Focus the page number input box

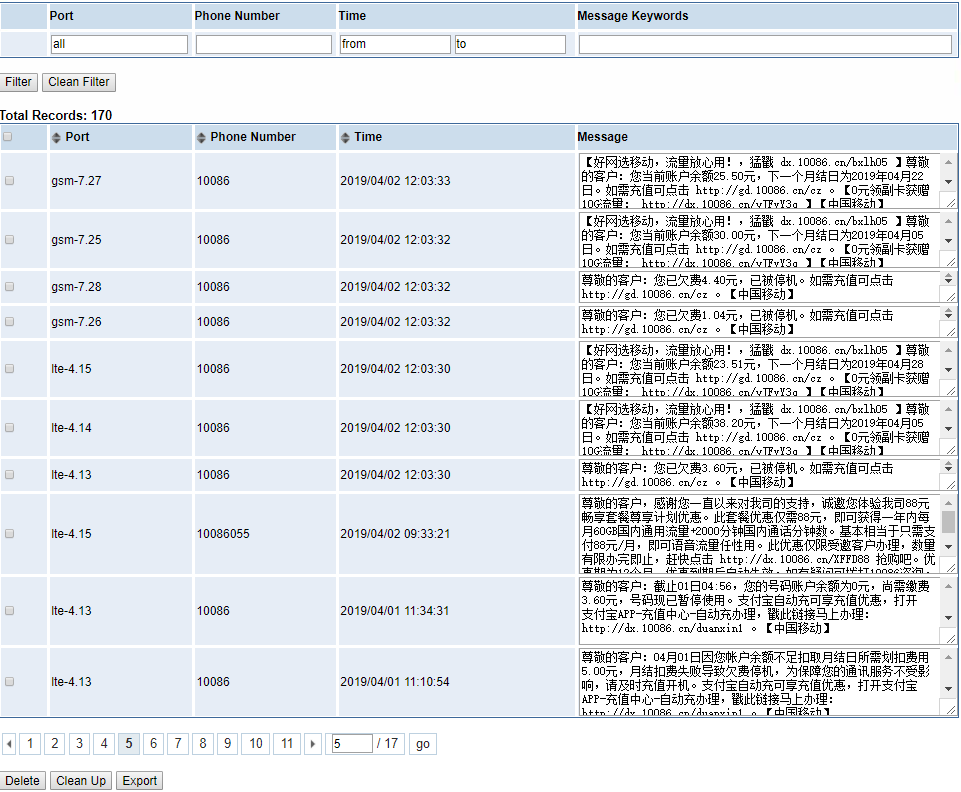pos(352,744)
